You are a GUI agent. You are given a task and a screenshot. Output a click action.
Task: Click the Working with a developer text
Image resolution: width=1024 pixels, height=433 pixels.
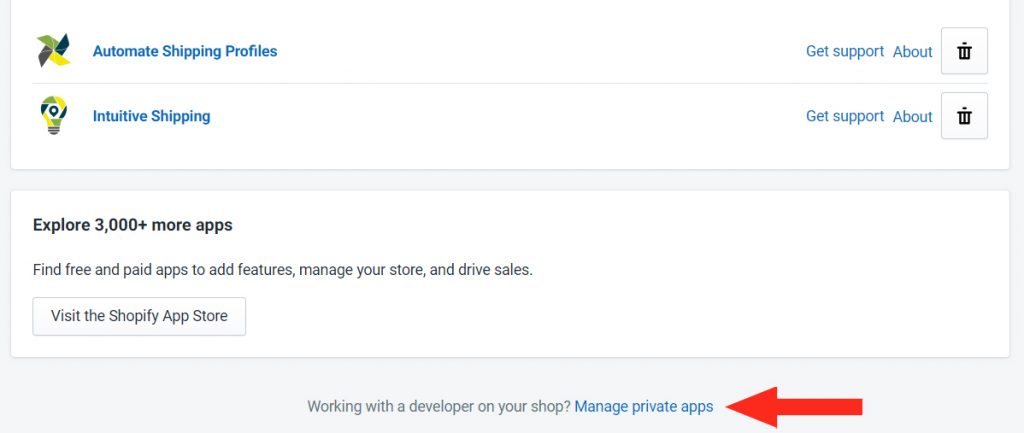point(439,406)
